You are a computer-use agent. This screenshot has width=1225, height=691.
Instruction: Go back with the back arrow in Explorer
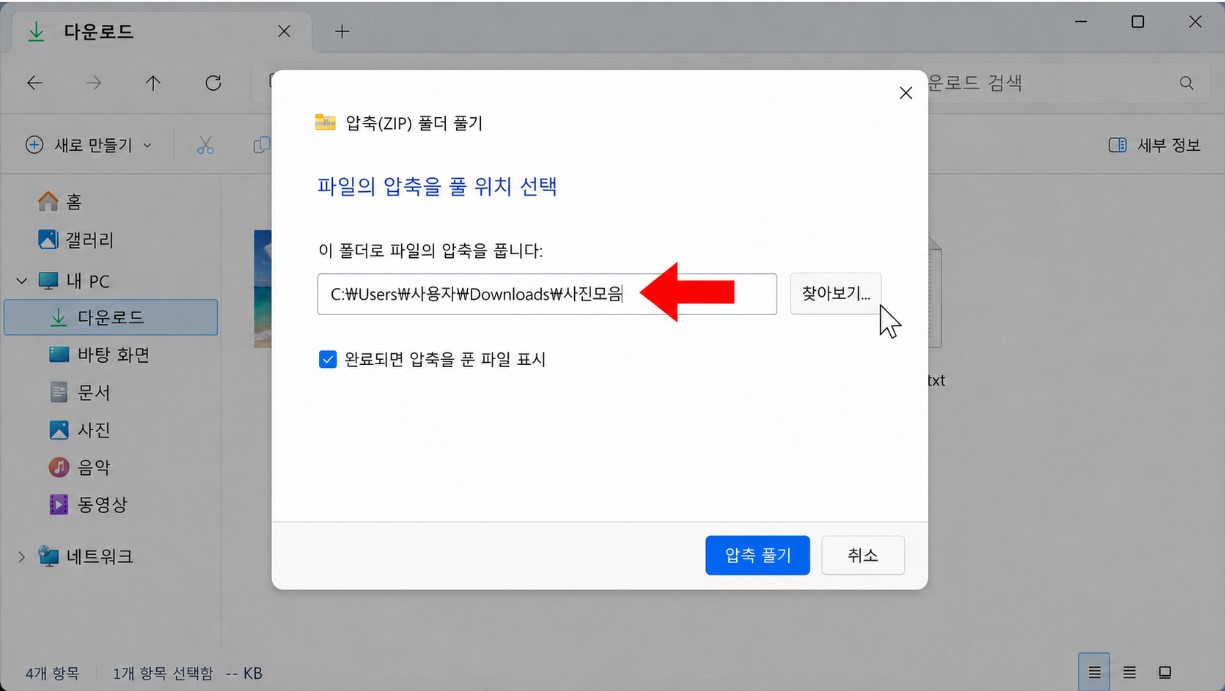point(35,84)
